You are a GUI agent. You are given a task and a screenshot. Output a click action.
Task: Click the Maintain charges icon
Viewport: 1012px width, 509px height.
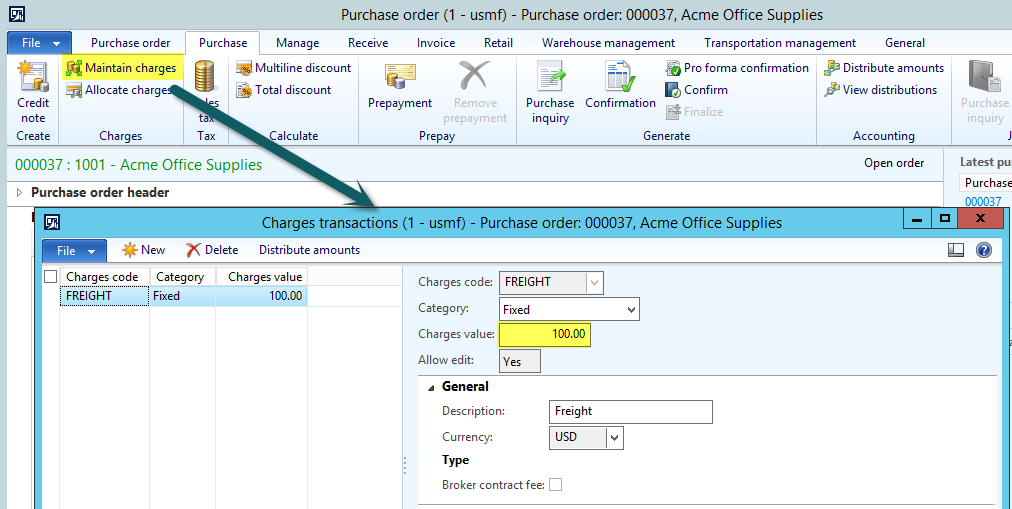(74, 68)
